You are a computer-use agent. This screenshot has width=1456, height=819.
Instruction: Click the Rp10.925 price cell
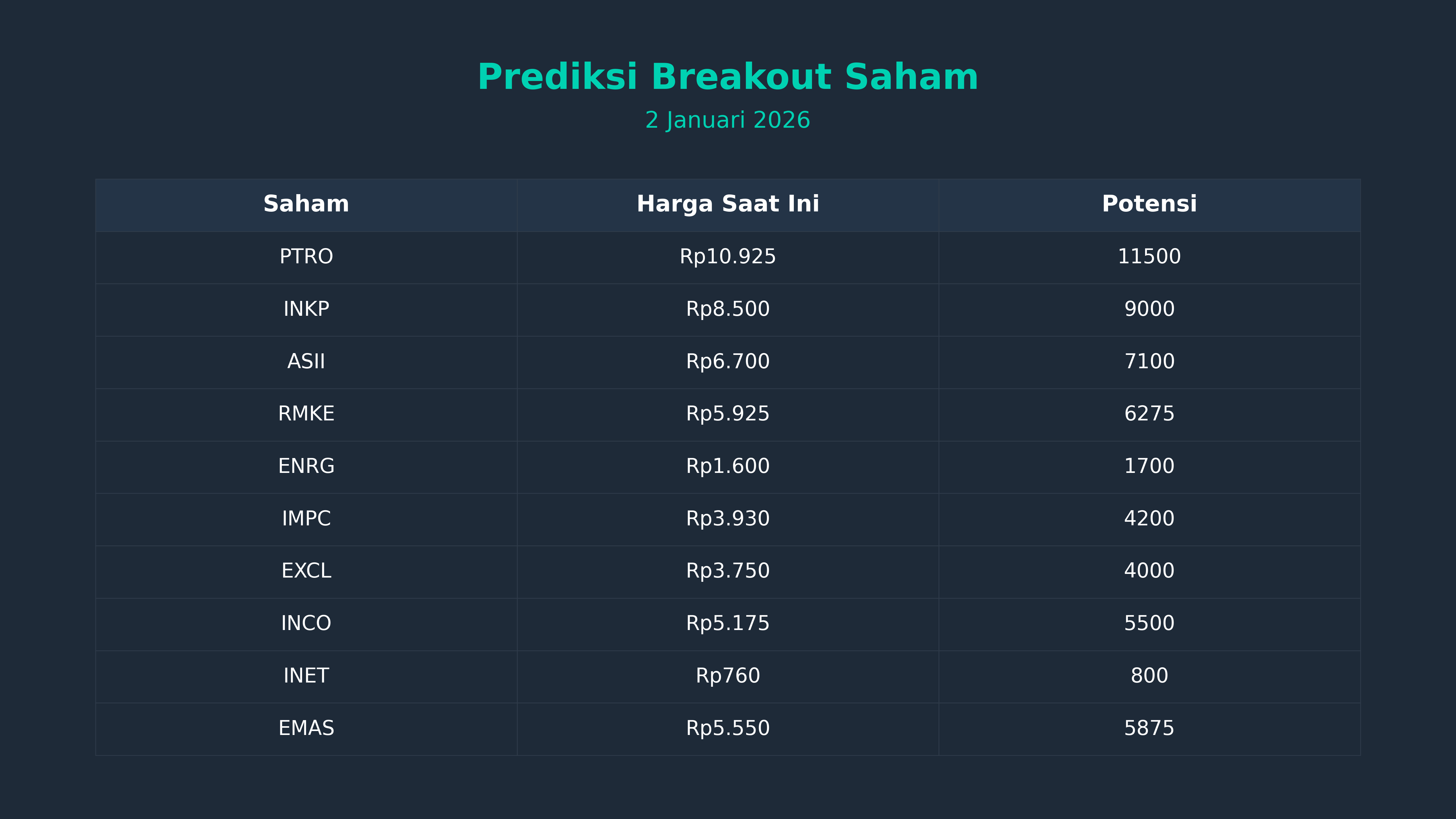pyautogui.click(x=727, y=257)
